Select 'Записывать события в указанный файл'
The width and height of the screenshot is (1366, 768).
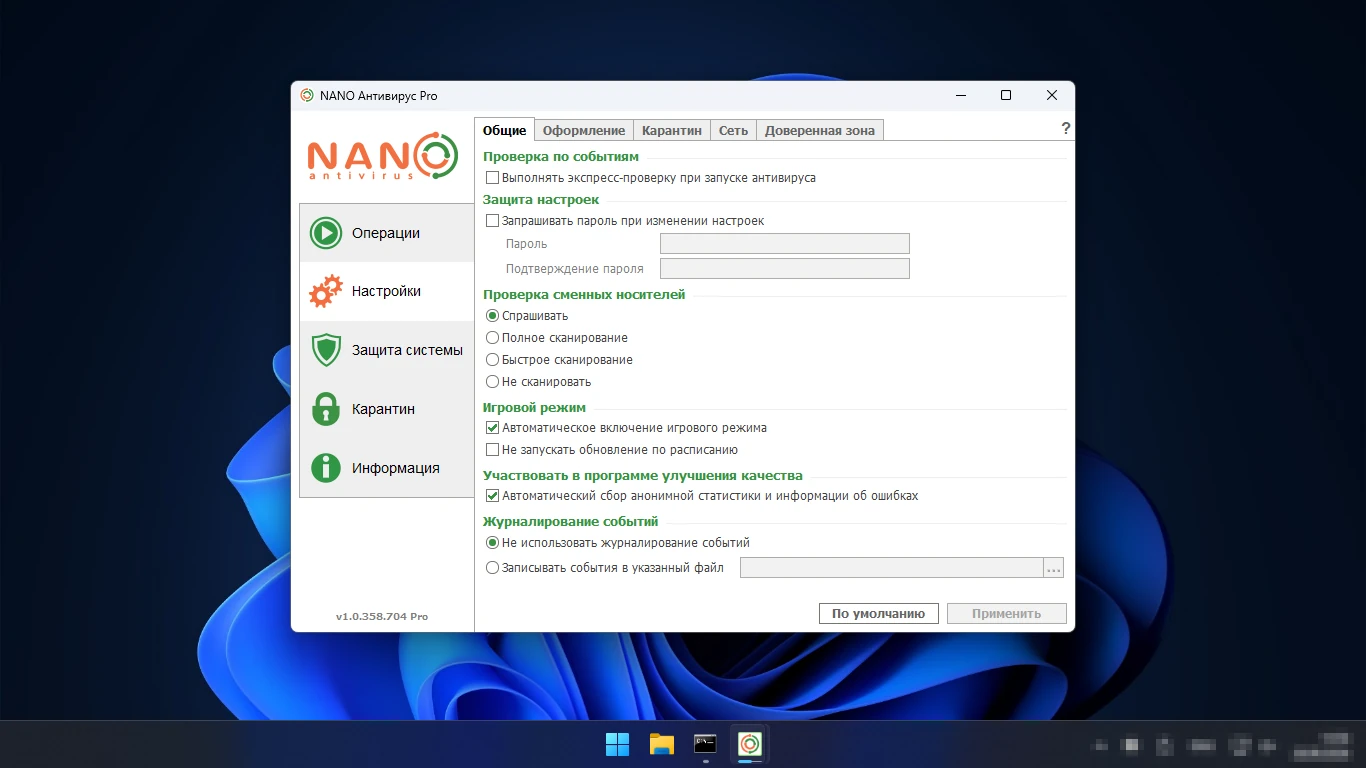(492, 568)
